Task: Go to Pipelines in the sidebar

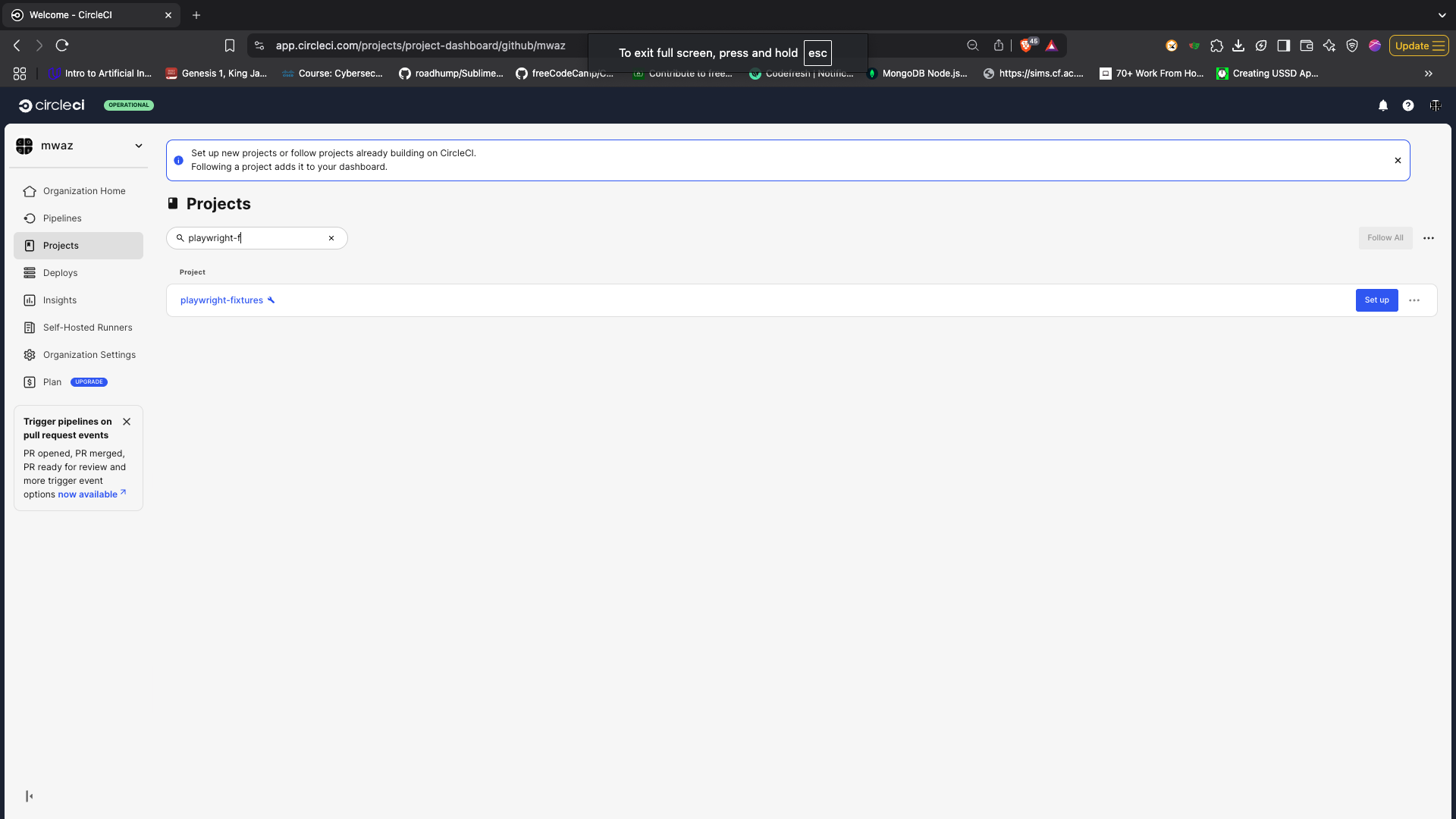Action: pos(62,218)
